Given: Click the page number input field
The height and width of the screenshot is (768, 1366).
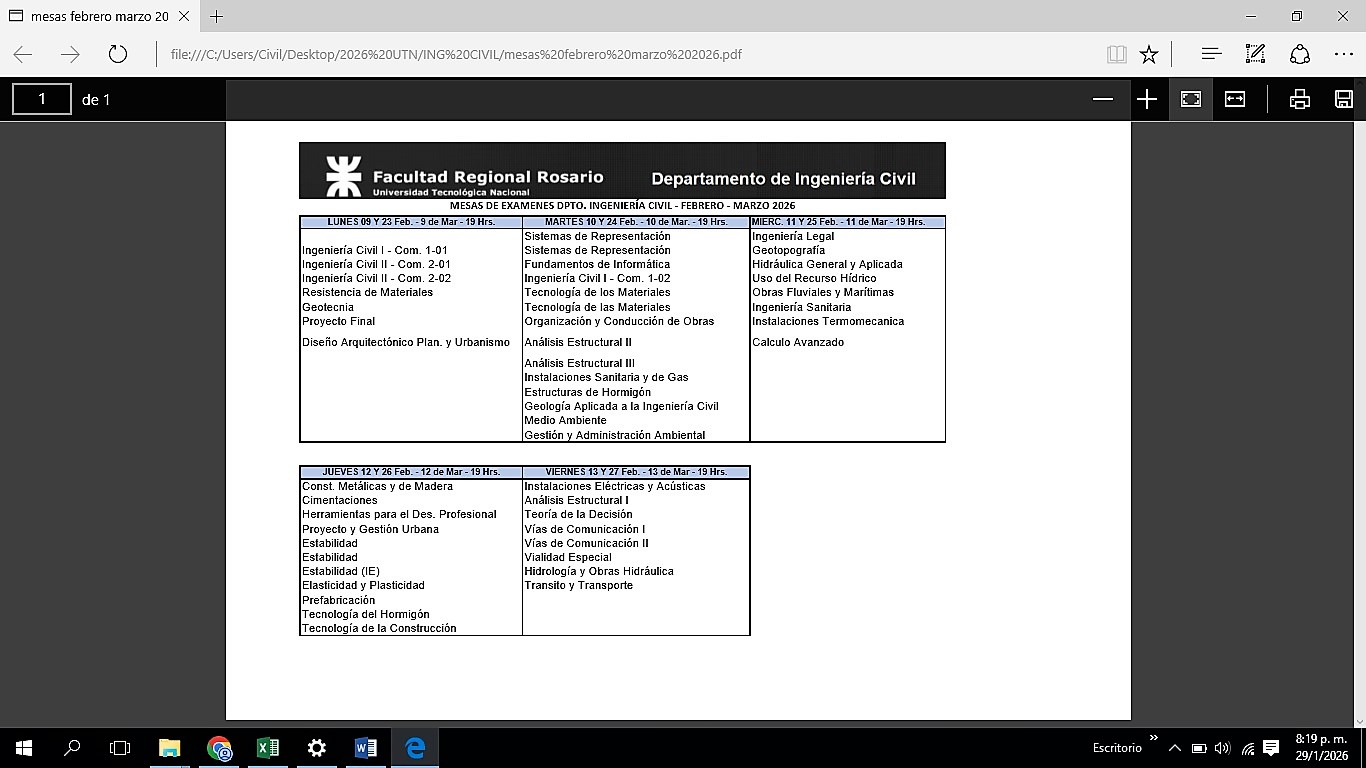Looking at the screenshot, I should tap(42, 99).
